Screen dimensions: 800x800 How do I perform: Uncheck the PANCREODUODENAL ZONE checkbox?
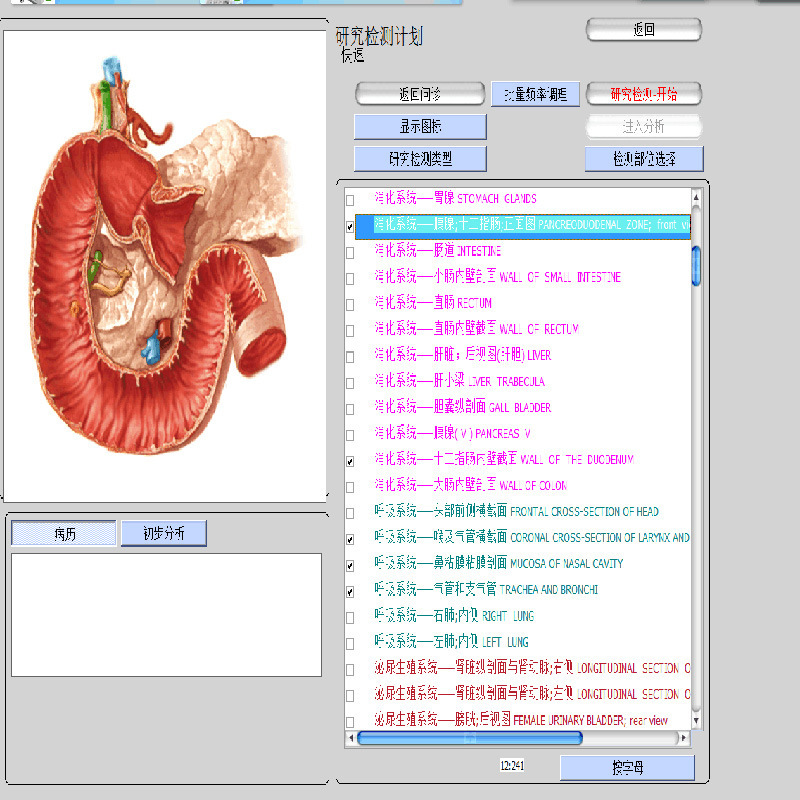point(349,227)
